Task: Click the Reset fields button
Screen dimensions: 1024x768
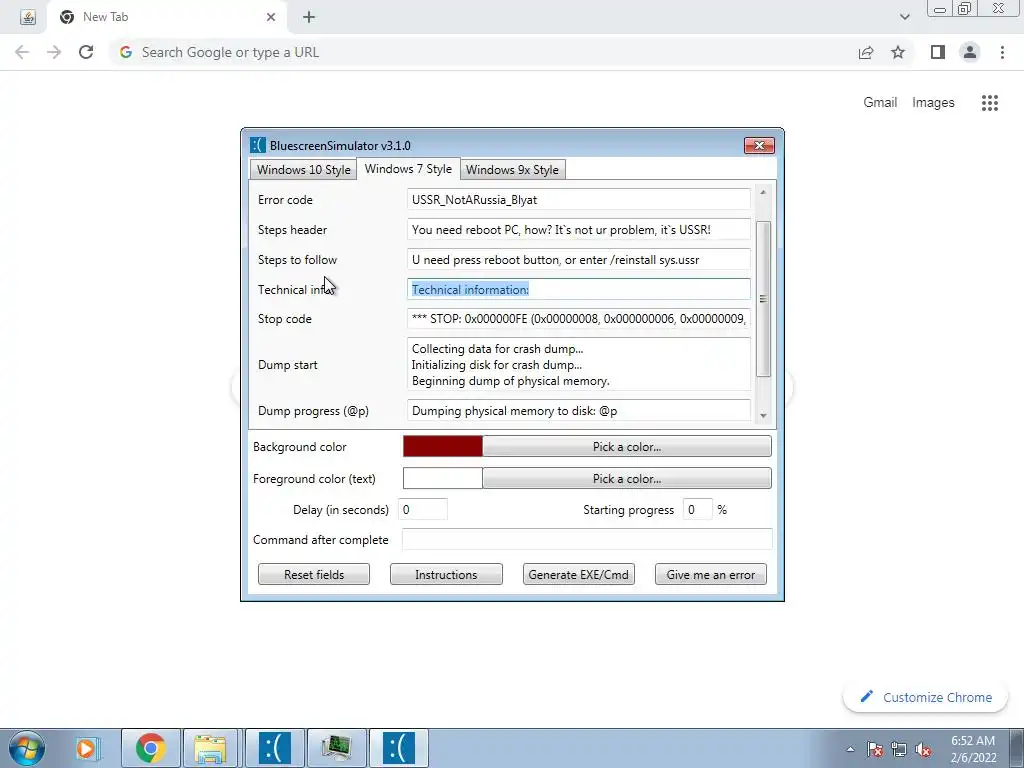Action: (x=314, y=575)
